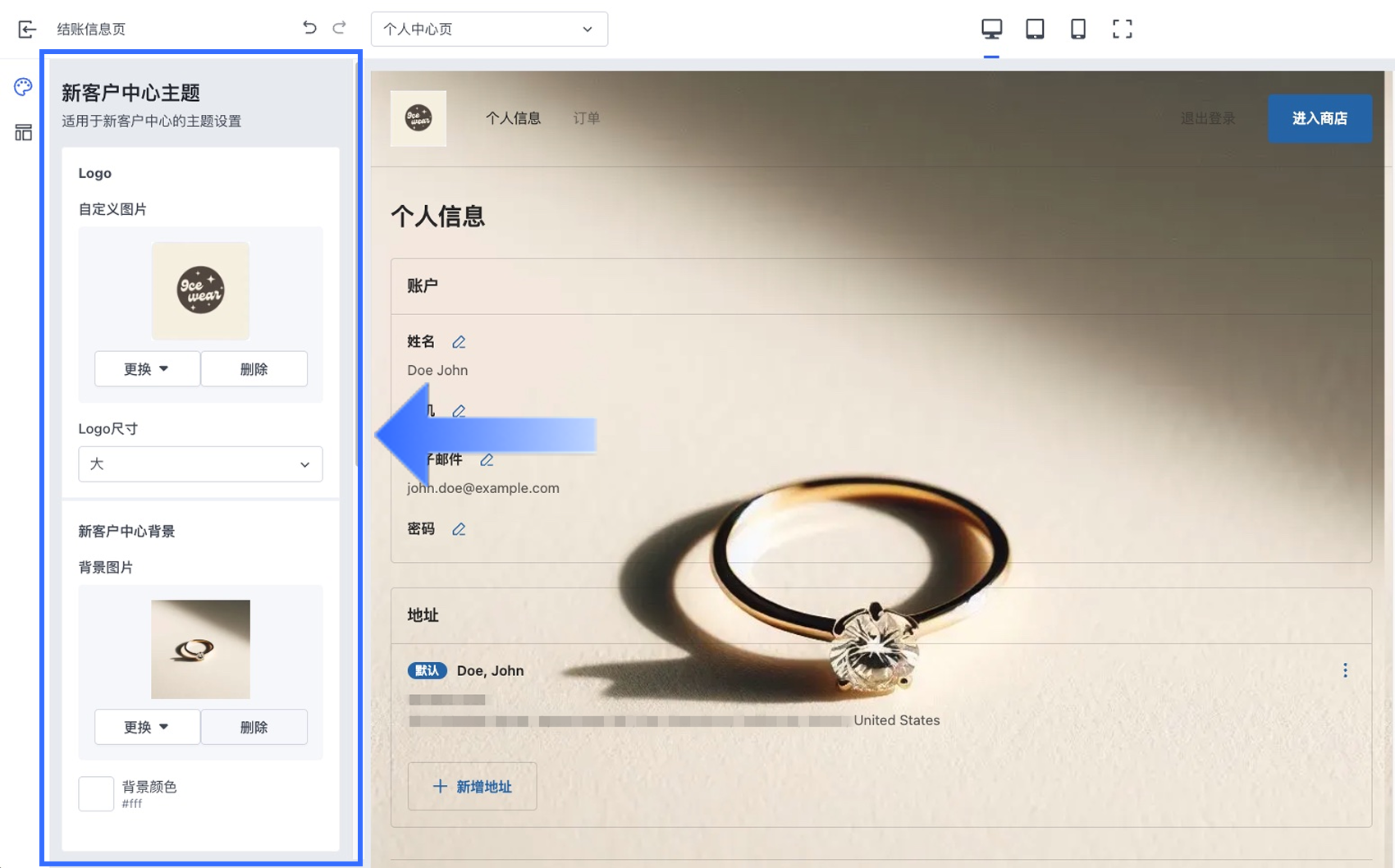1395x868 pixels.
Task: Click 删除 under the background image
Action: click(x=254, y=727)
